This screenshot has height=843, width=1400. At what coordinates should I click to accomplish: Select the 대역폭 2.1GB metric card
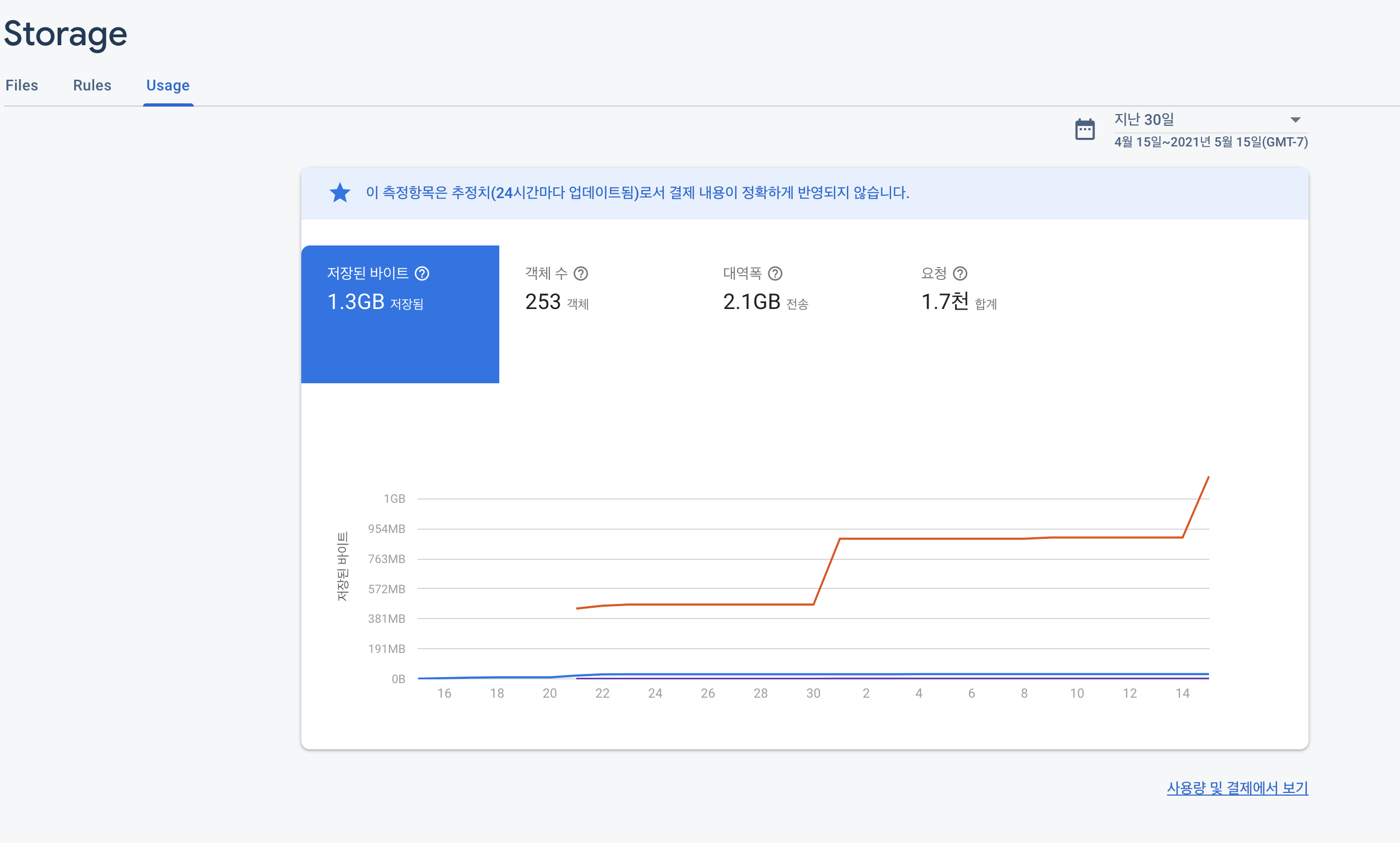795,314
